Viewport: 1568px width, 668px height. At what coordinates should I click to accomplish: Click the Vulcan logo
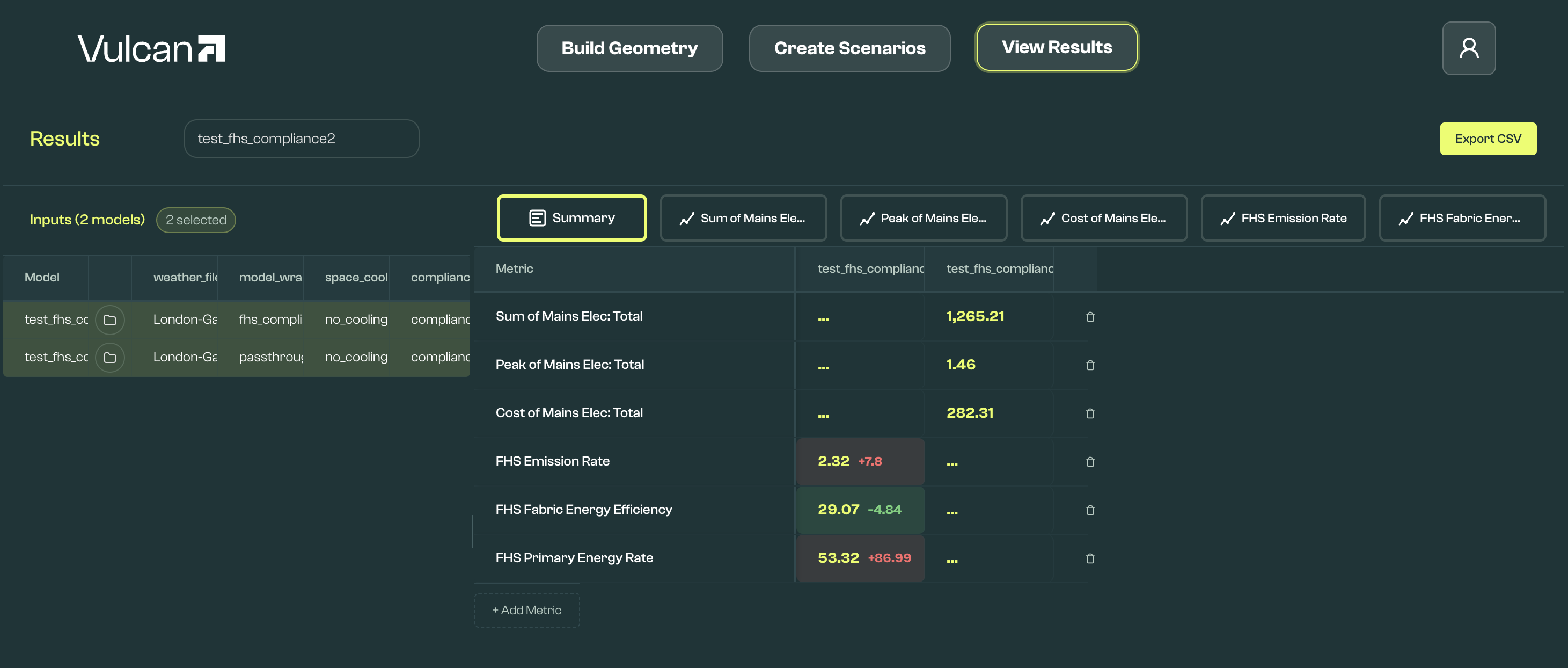(x=151, y=49)
